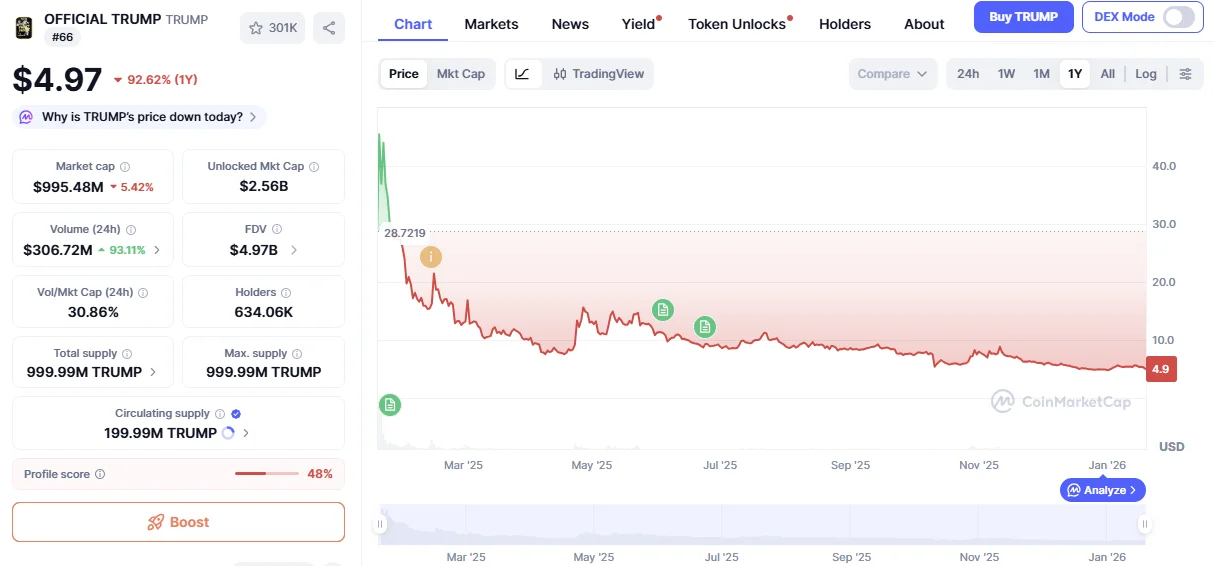The image size is (1213, 566).
Task: Click the #66 rank badge
Action: click(x=63, y=37)
